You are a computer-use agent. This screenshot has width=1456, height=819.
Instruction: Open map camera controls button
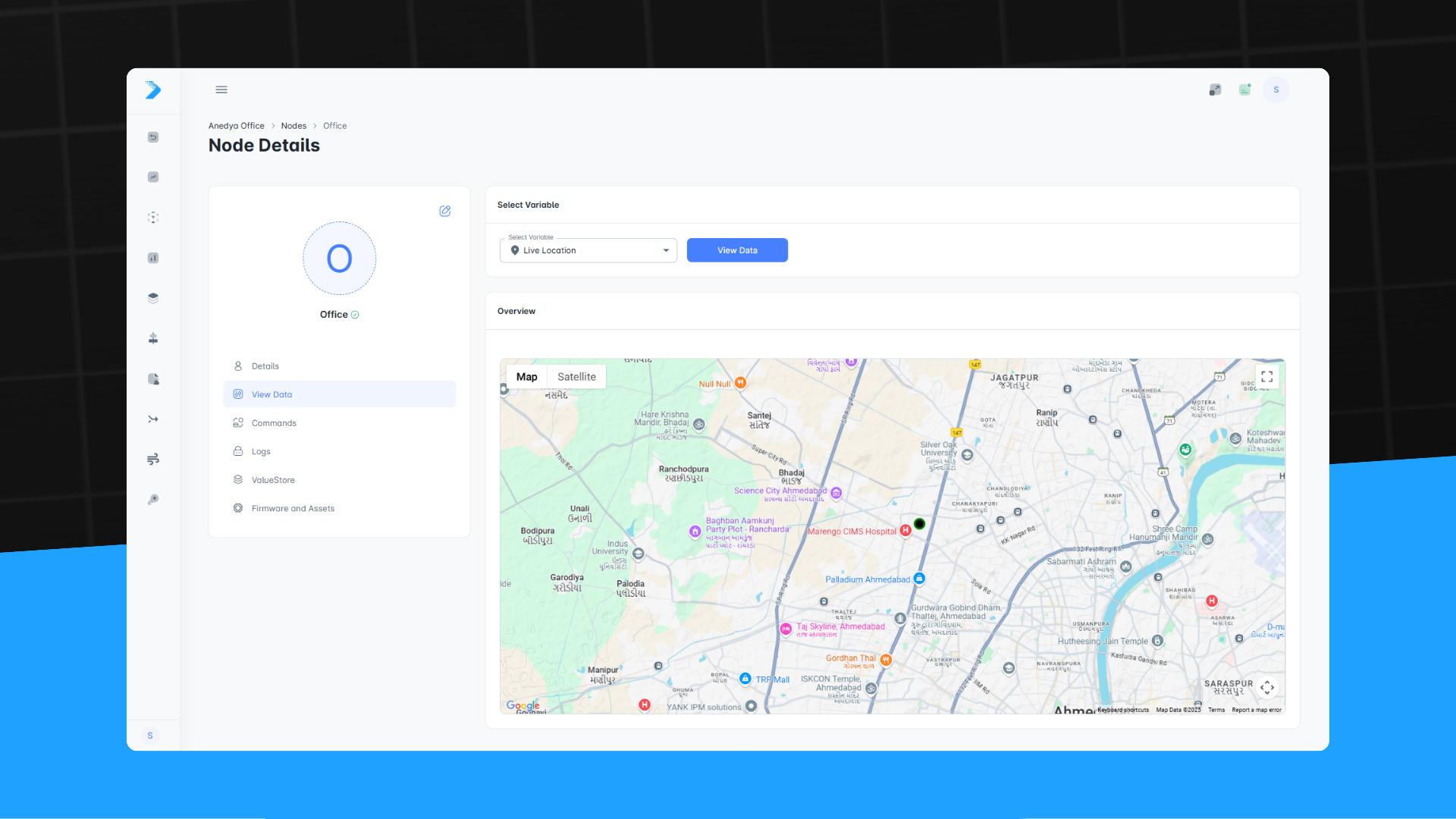pos(1266,688)
